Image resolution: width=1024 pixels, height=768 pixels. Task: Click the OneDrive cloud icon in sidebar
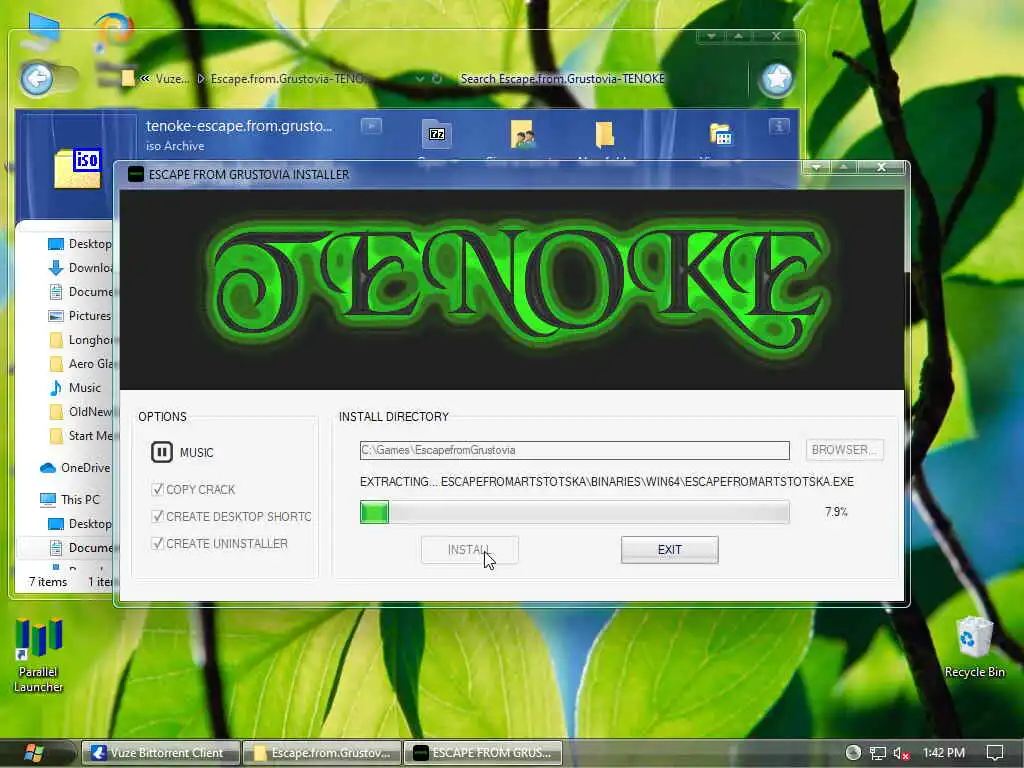pyautogui.click(x=48, y=468)
